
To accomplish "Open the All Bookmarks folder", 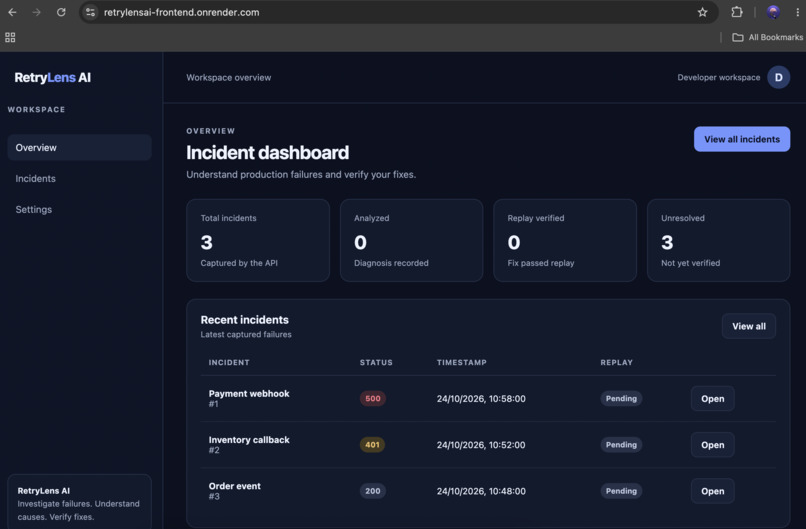I will coord(767,37).
